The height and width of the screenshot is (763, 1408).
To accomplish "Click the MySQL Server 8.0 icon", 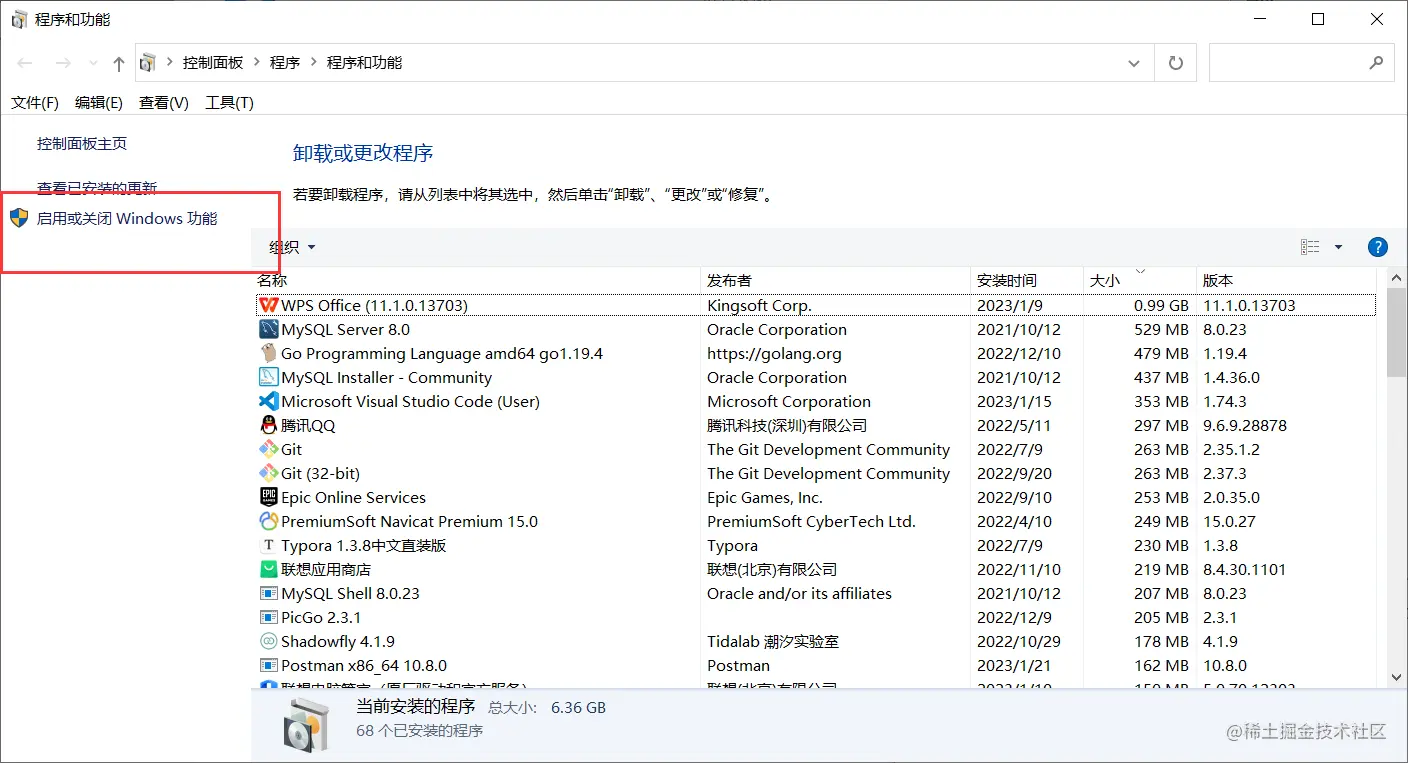I will 268,329.
